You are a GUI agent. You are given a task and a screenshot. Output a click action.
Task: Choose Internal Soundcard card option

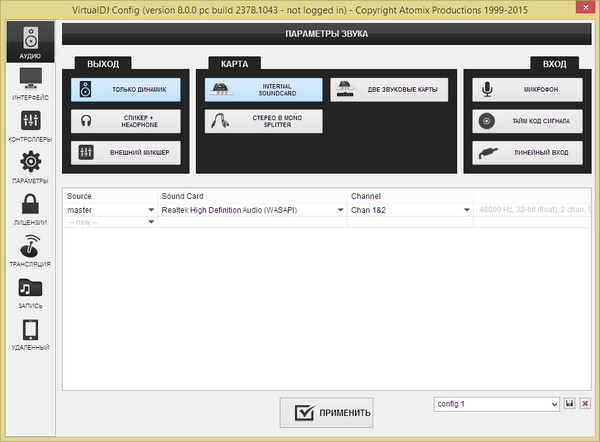tap(264, 90)
